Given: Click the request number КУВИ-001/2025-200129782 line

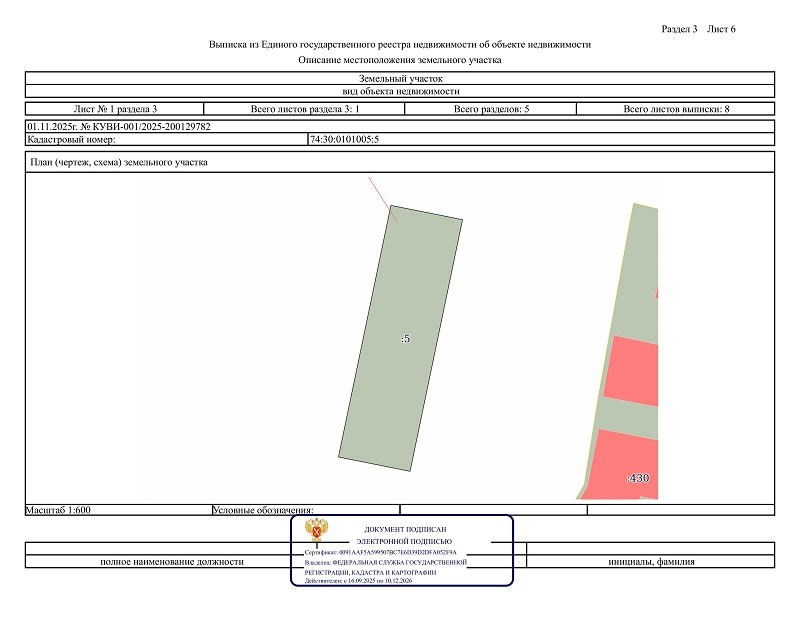Looking at the screenshot, I should pos(120,127).
